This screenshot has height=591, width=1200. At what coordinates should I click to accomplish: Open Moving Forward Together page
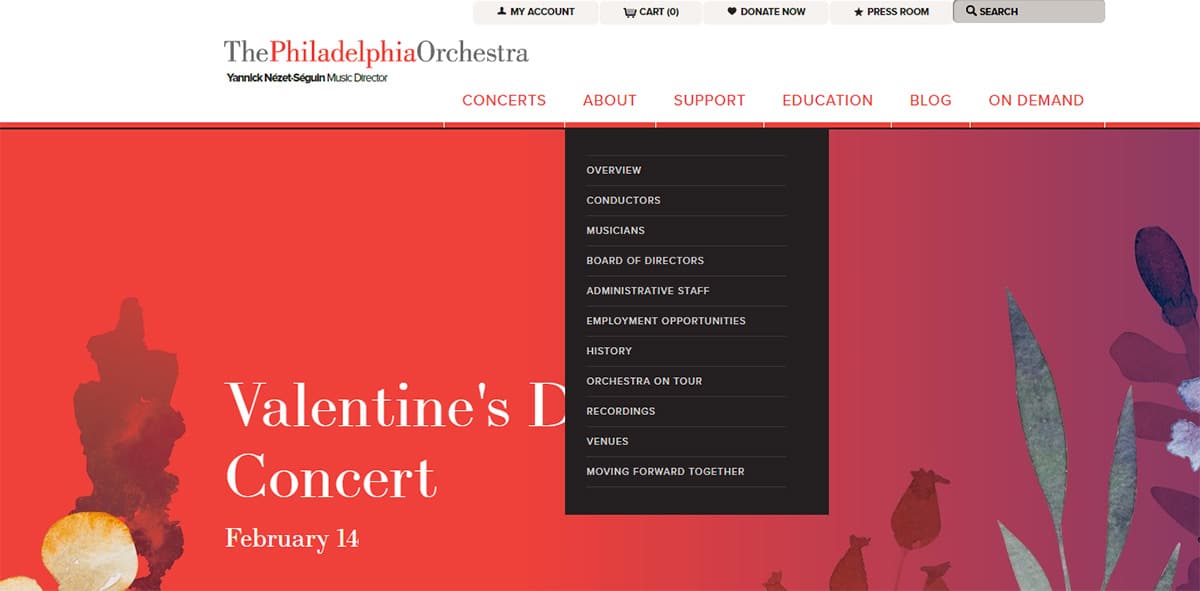(665, 471)
